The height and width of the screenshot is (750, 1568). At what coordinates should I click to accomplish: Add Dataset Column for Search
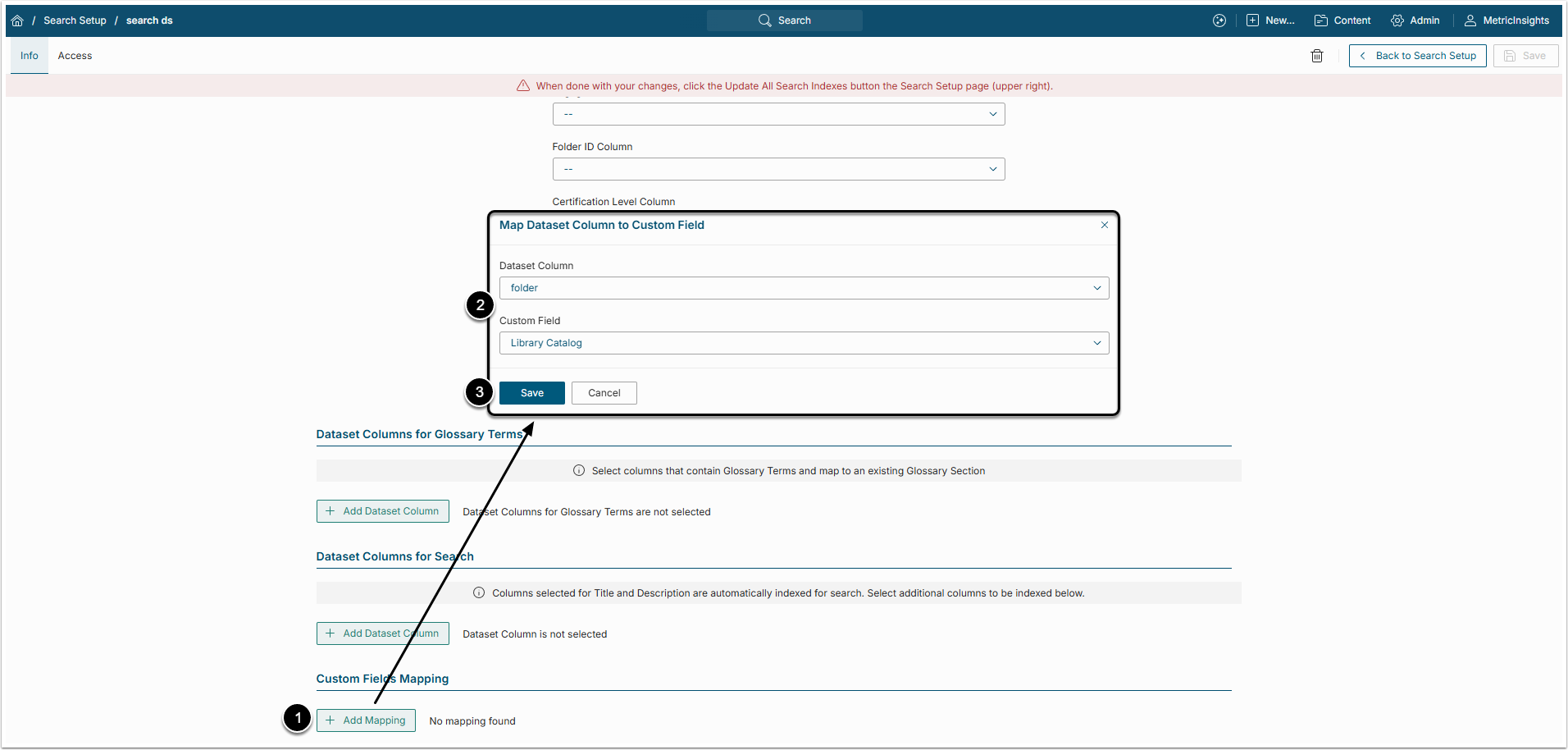pos(383,633)
